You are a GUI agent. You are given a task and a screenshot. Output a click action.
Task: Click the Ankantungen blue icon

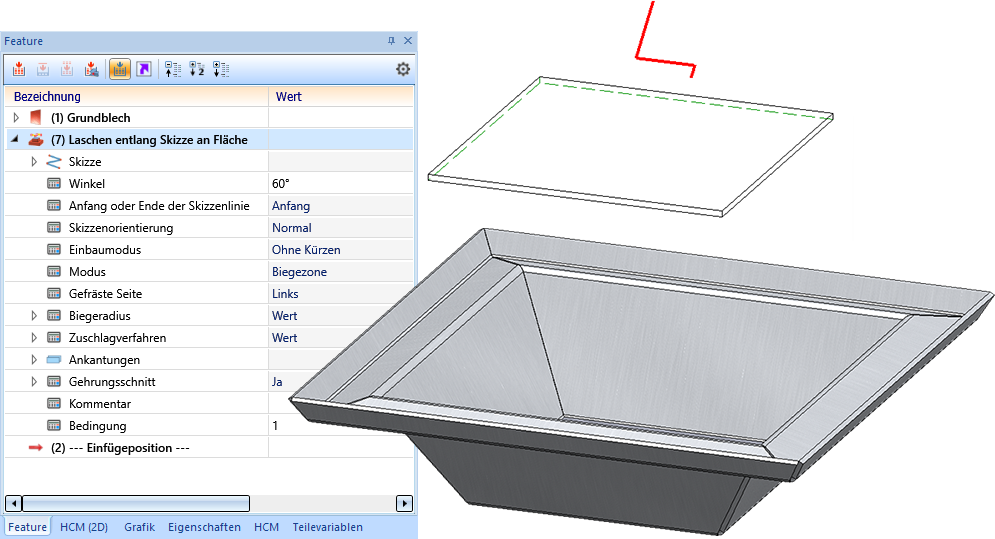54,360
